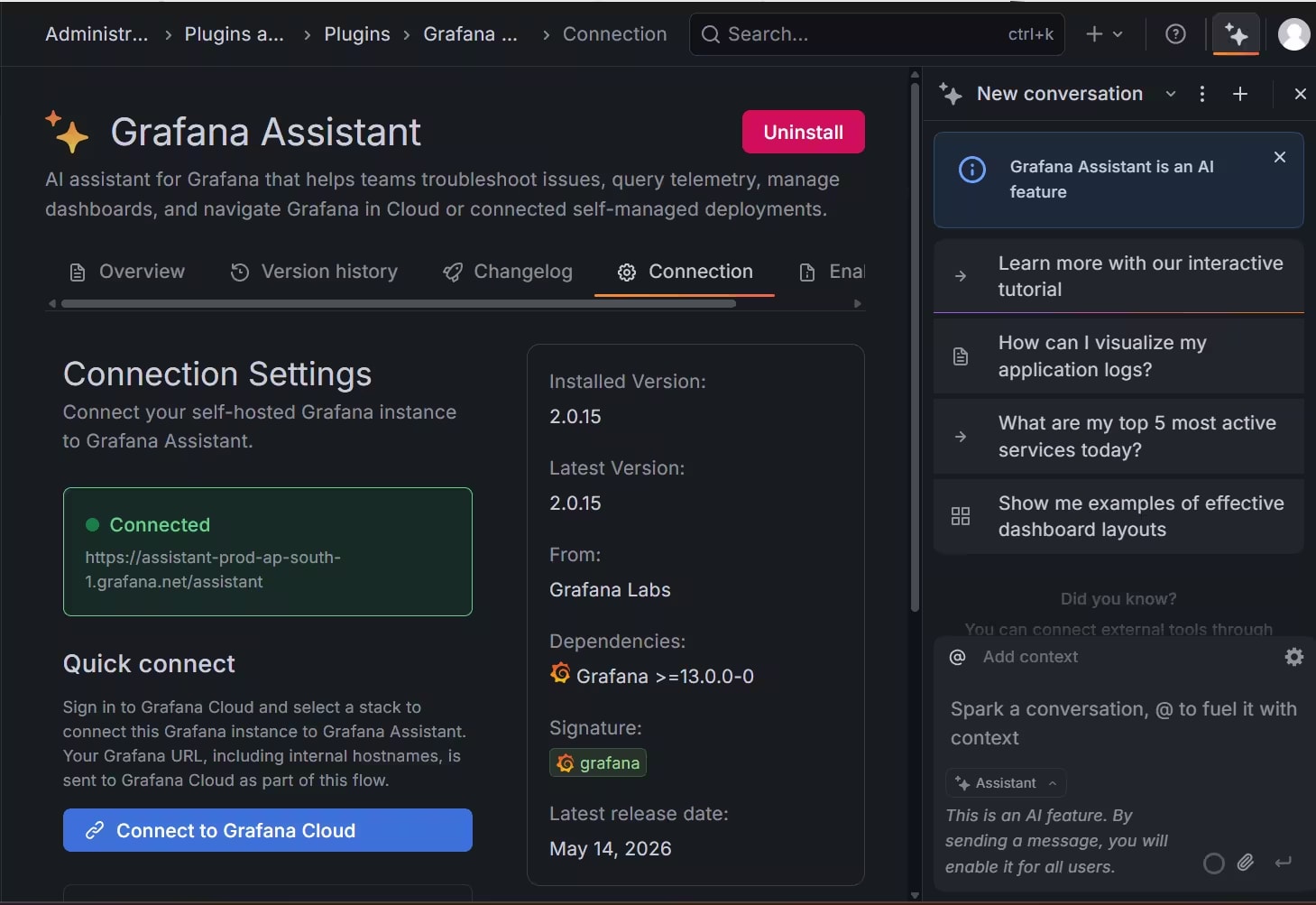Open the Assistant mode selector dropdown

click(x=1006, y=783)
